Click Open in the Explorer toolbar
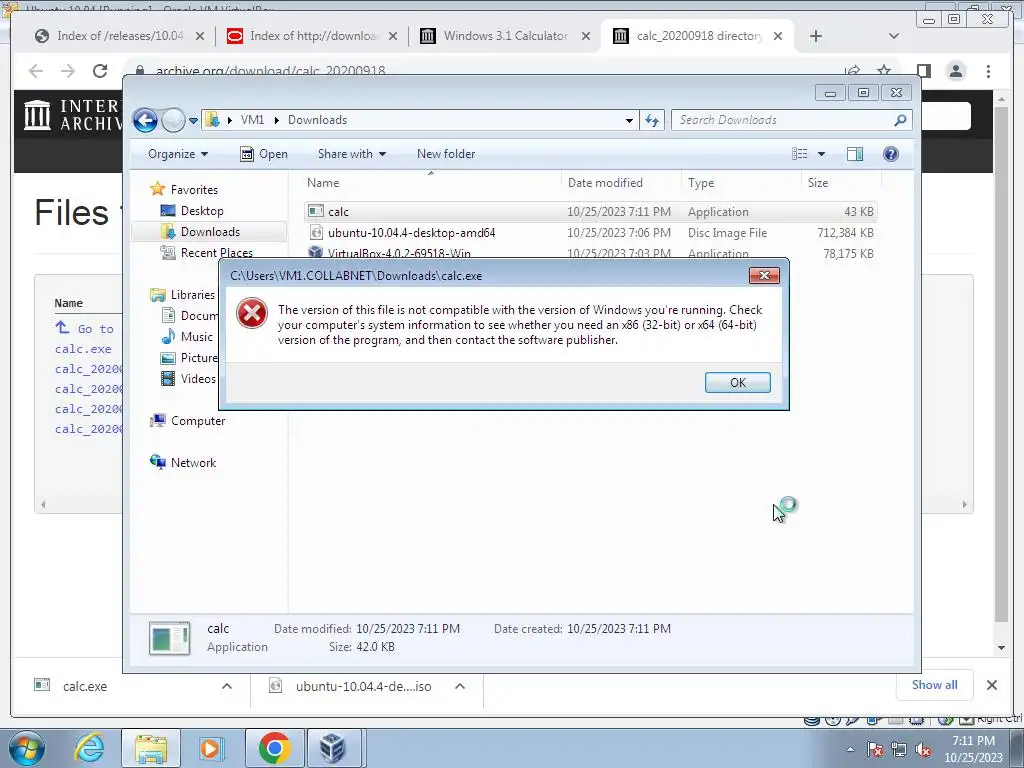This screenshot has width=1024, height=768. [264, 154]
